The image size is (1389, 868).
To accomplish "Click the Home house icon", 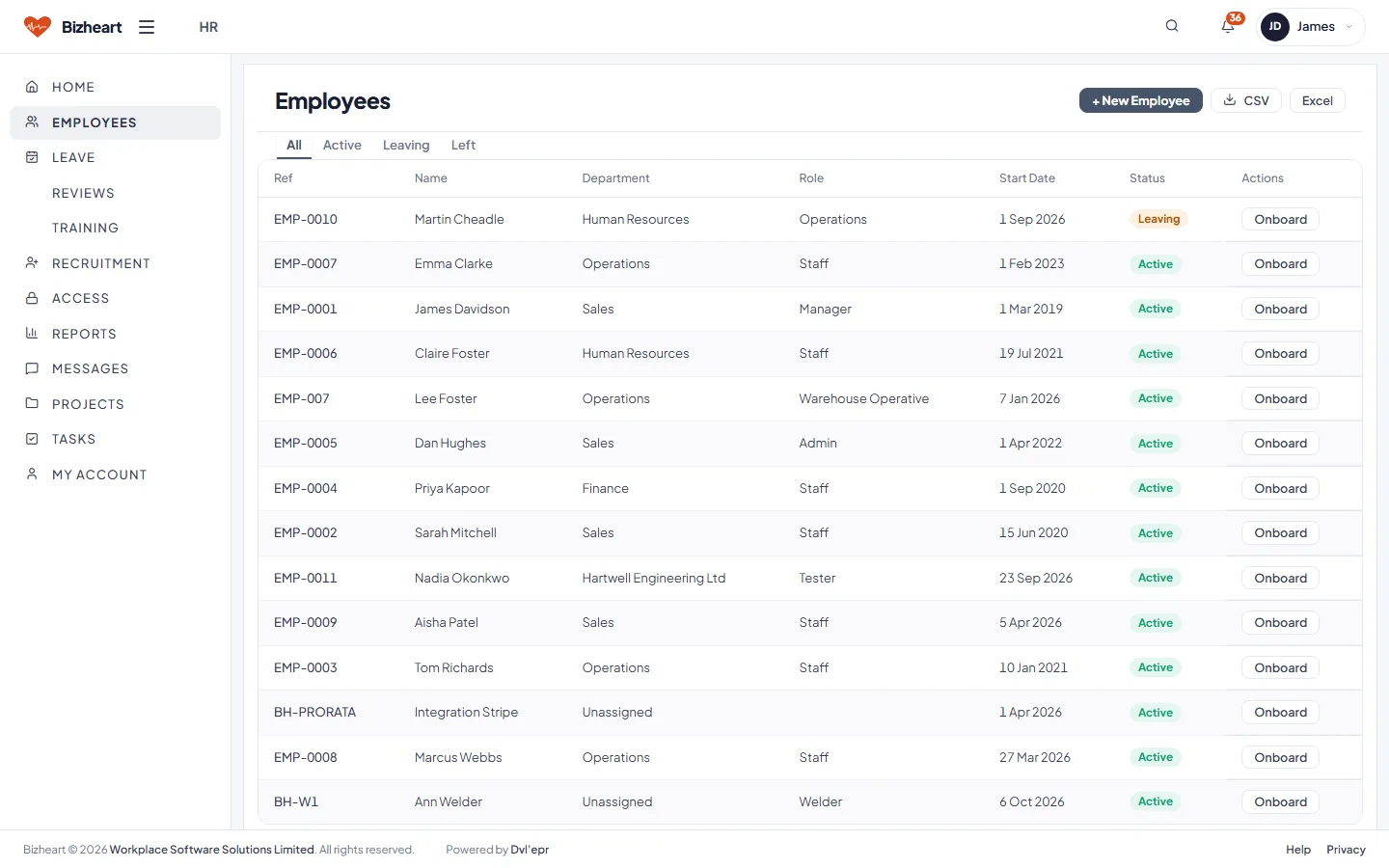I will click(x=32, y=87).
